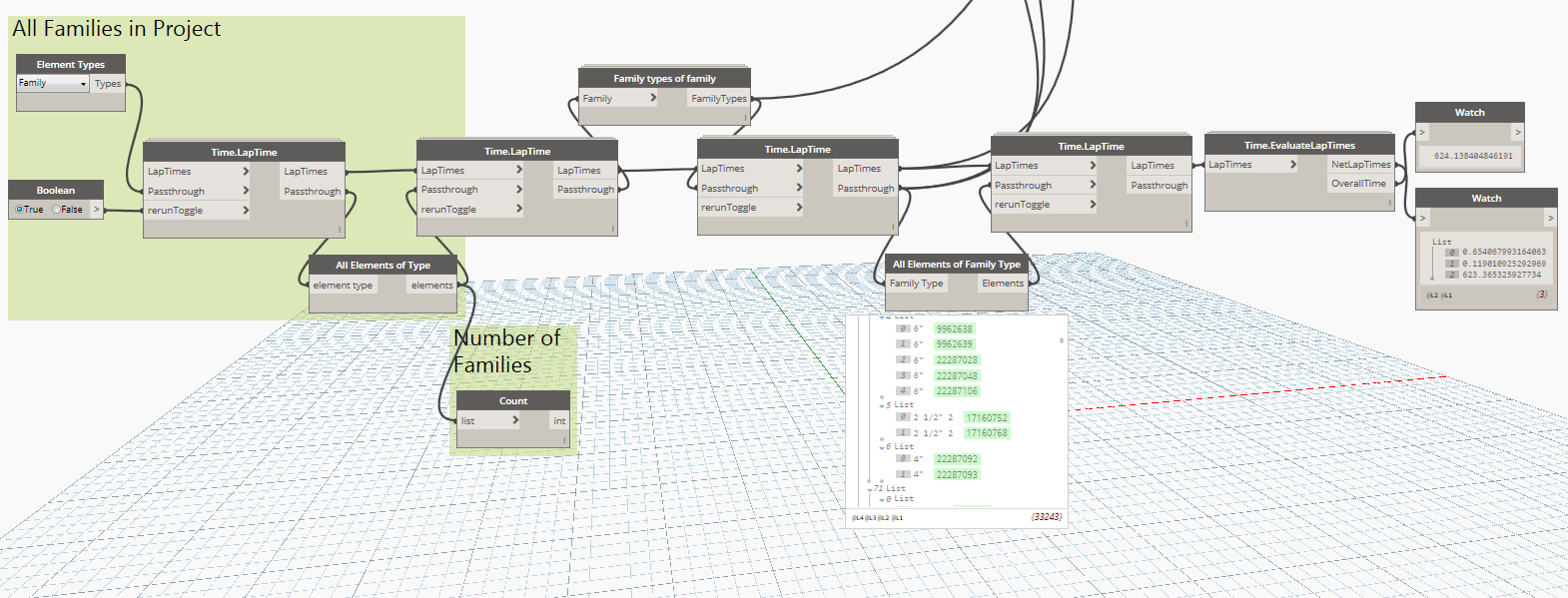Click the NetLapTimes output port
This screenshot has width=1568, height=598.
[x=1360, y=165]
